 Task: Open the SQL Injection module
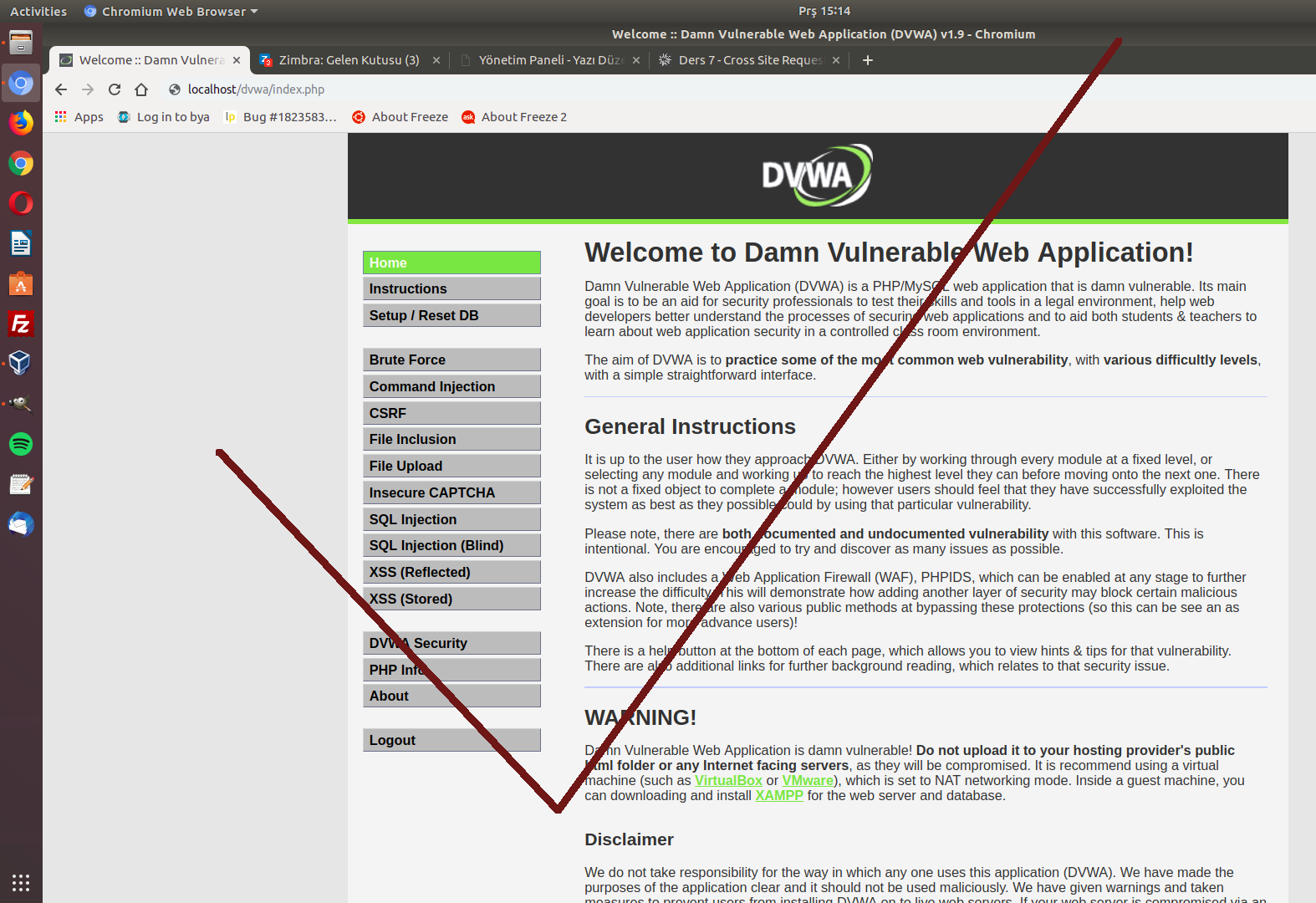click(451, 519)
